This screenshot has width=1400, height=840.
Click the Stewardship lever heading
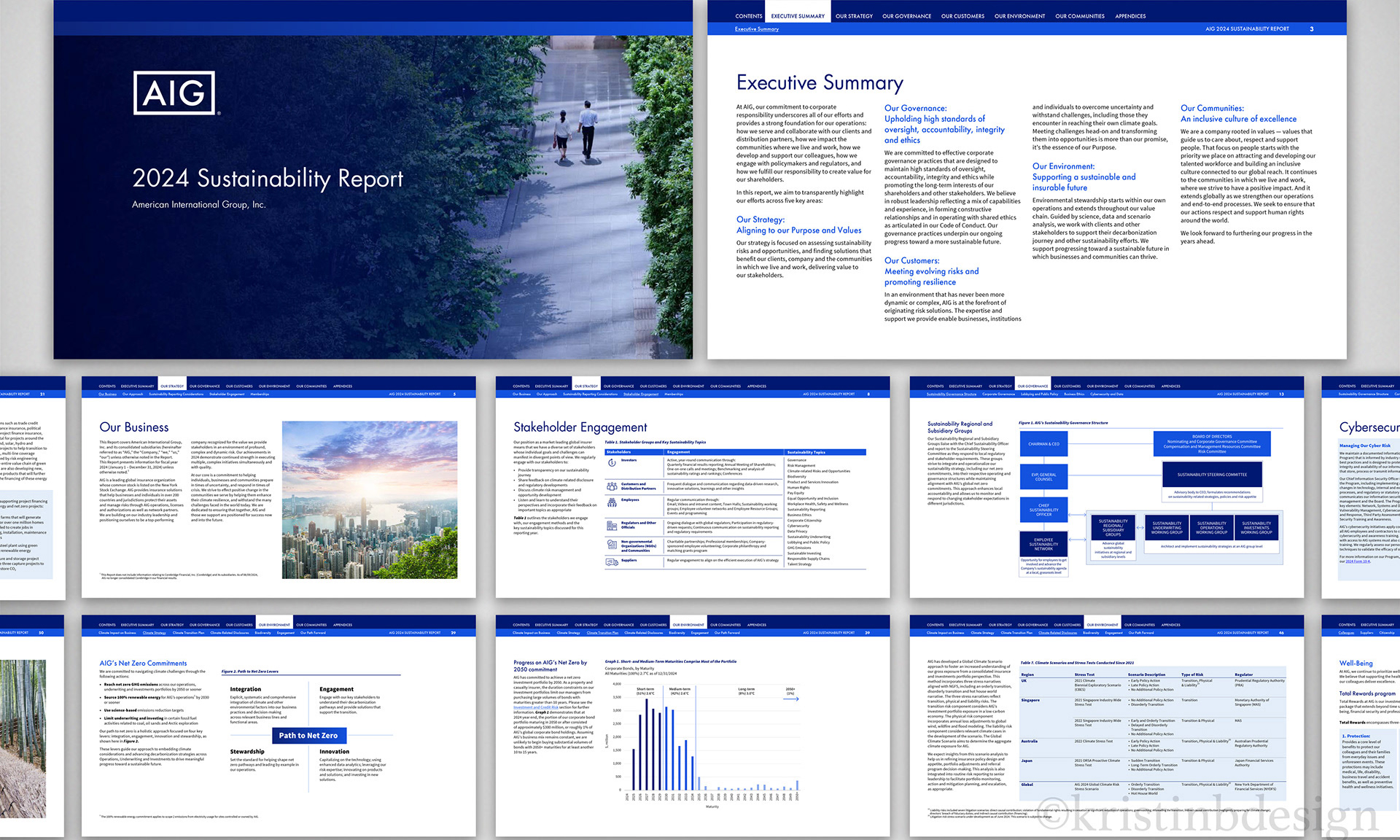tap(247, 752)
